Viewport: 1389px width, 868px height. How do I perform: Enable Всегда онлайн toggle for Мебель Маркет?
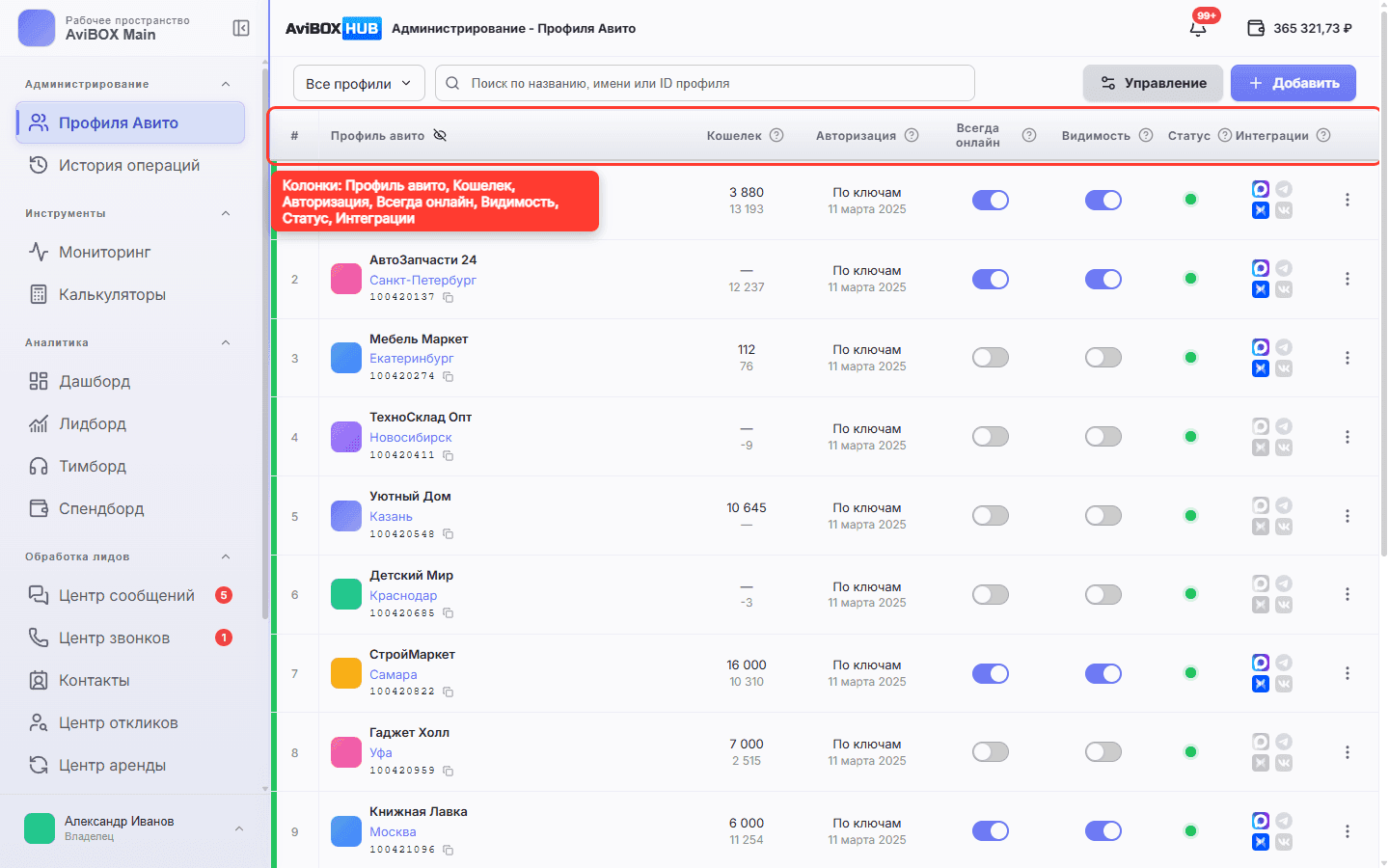pos(991,358)
